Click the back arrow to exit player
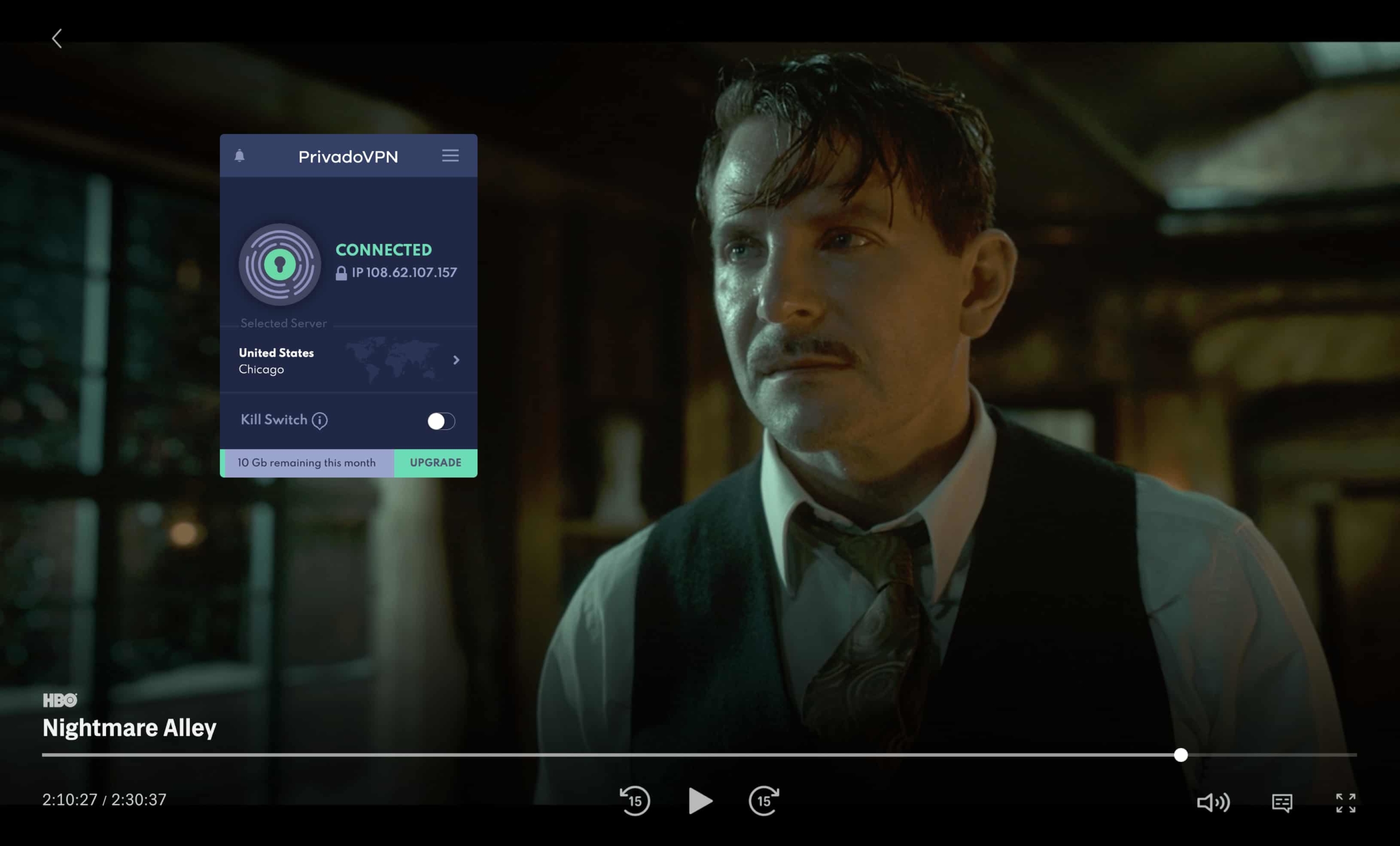The height and width of the screenshot is (846, 1400). (57, 38)
